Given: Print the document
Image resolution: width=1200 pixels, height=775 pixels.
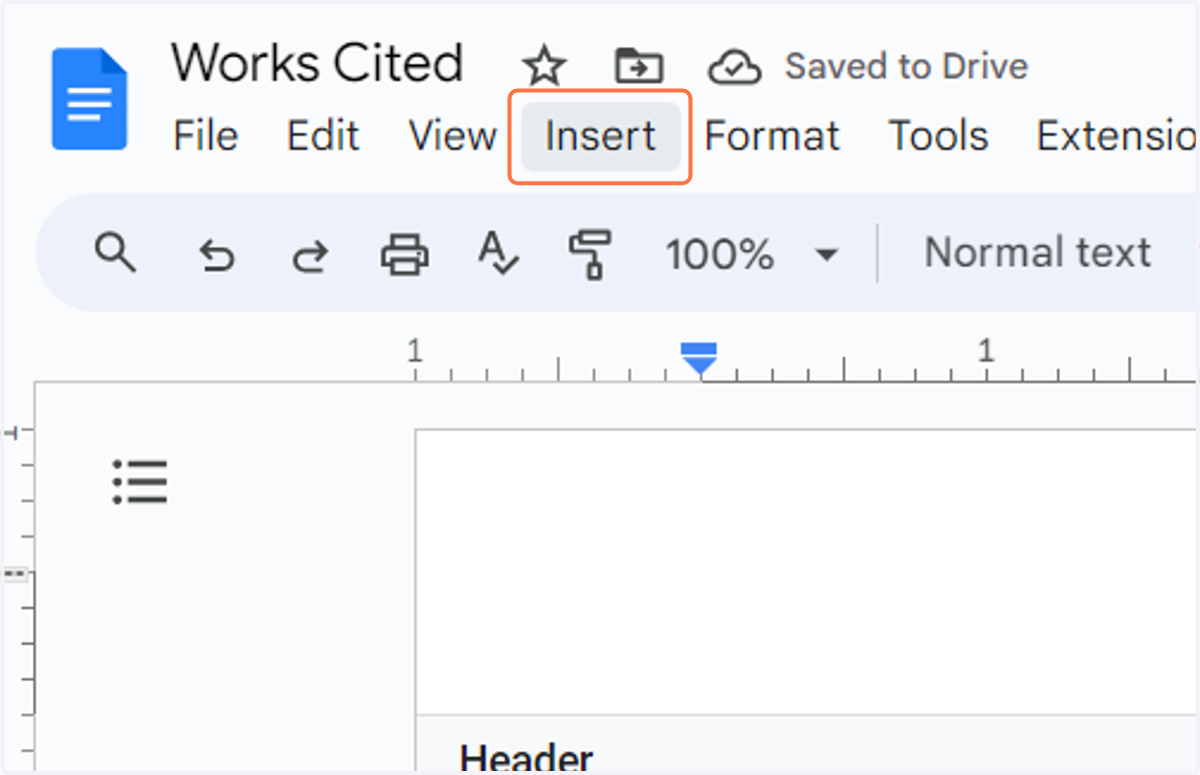Looking at the screenshot, I should tap(405, 254).
